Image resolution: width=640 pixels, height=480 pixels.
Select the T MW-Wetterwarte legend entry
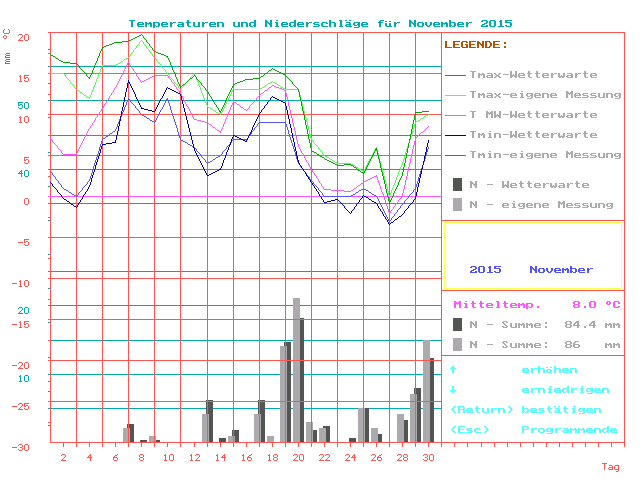coord(533,115)
